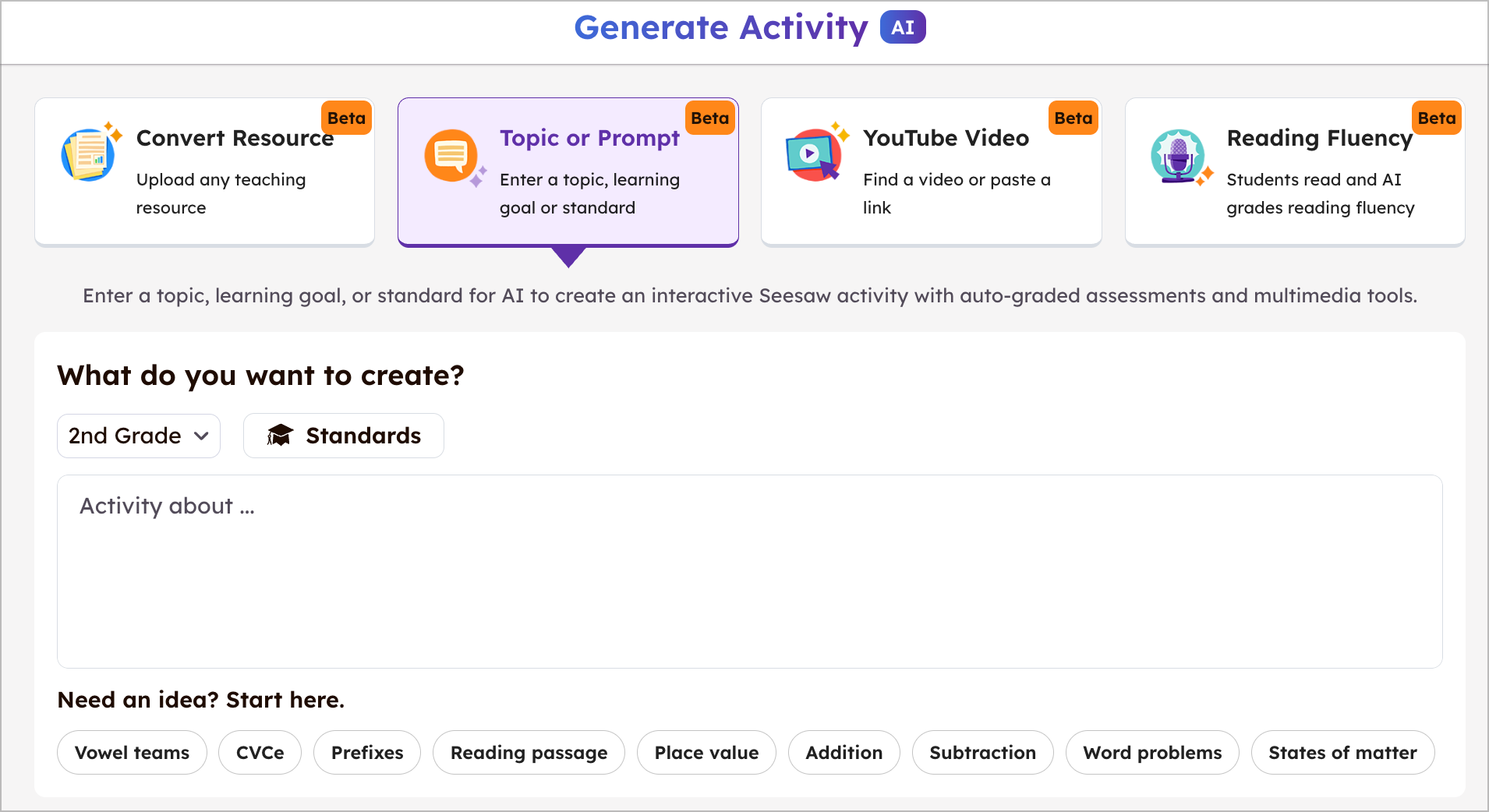
Task: Select the Word problems suggestion chip
Action: pos(1152,753)
